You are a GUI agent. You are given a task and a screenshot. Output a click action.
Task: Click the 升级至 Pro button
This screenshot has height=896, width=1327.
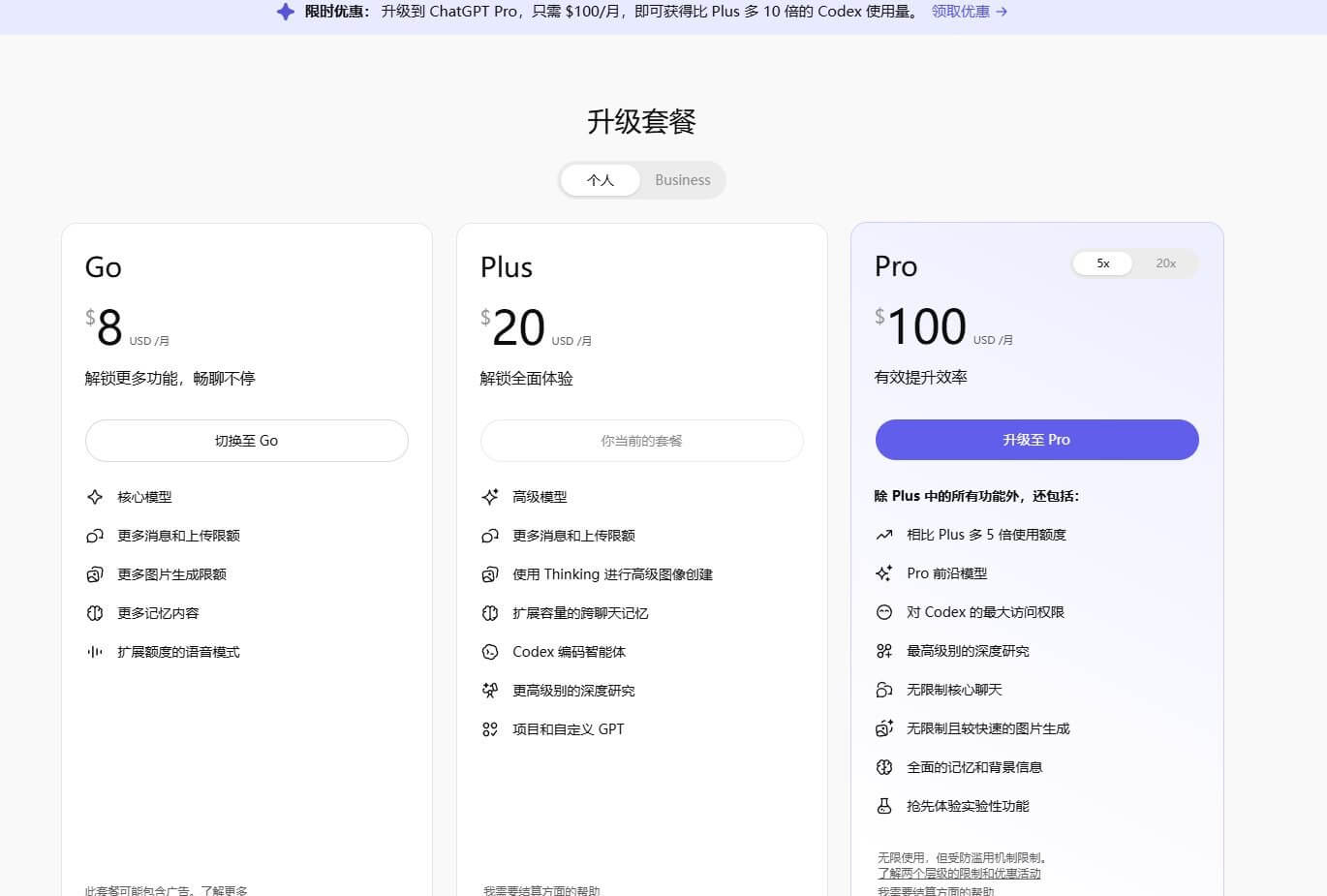pos(1036,440)
